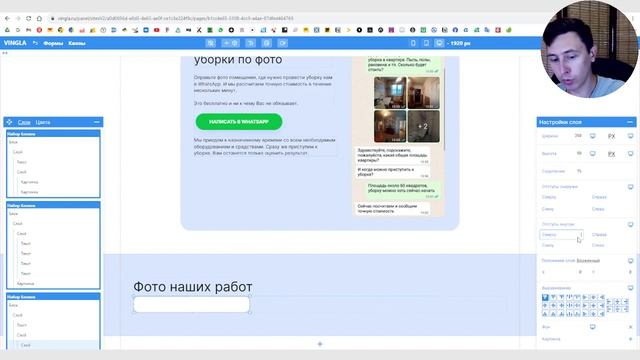The image size is (640, 360).
Task: Click the monitor icon after PX in Ширина row
Action: coord(631,136)
